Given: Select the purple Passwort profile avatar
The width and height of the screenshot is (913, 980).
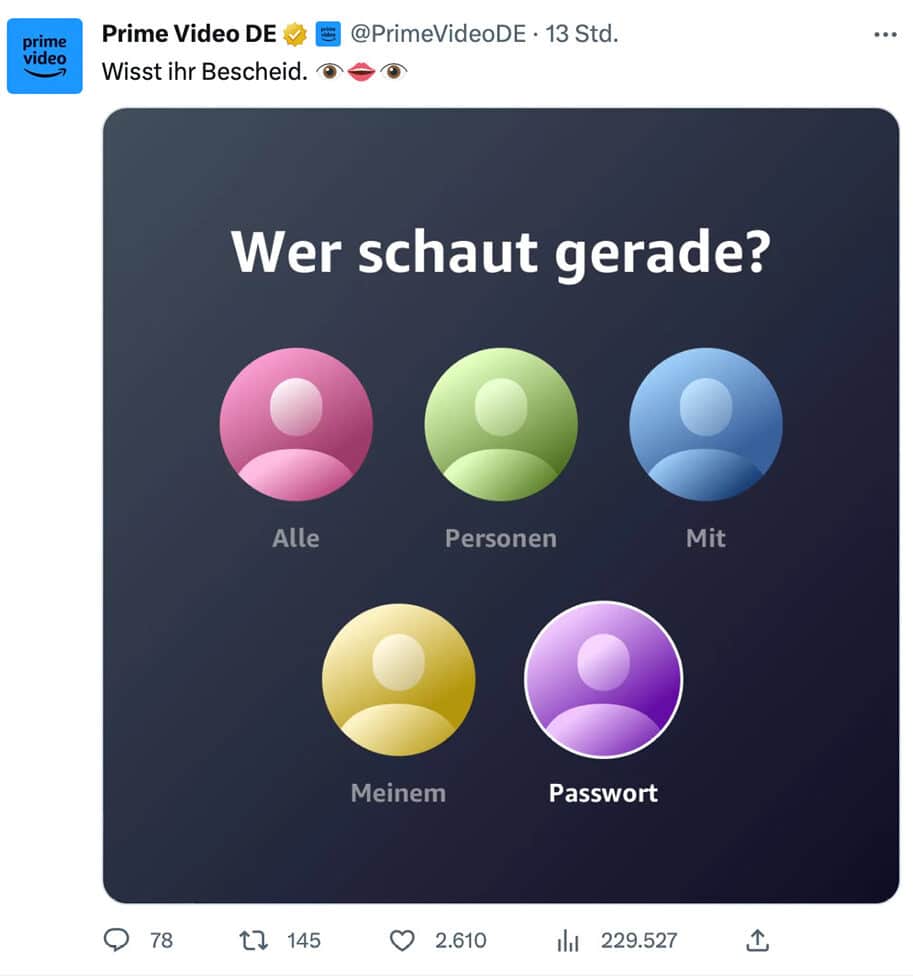Looking at the screenshot, I should [x=603, y=679].
